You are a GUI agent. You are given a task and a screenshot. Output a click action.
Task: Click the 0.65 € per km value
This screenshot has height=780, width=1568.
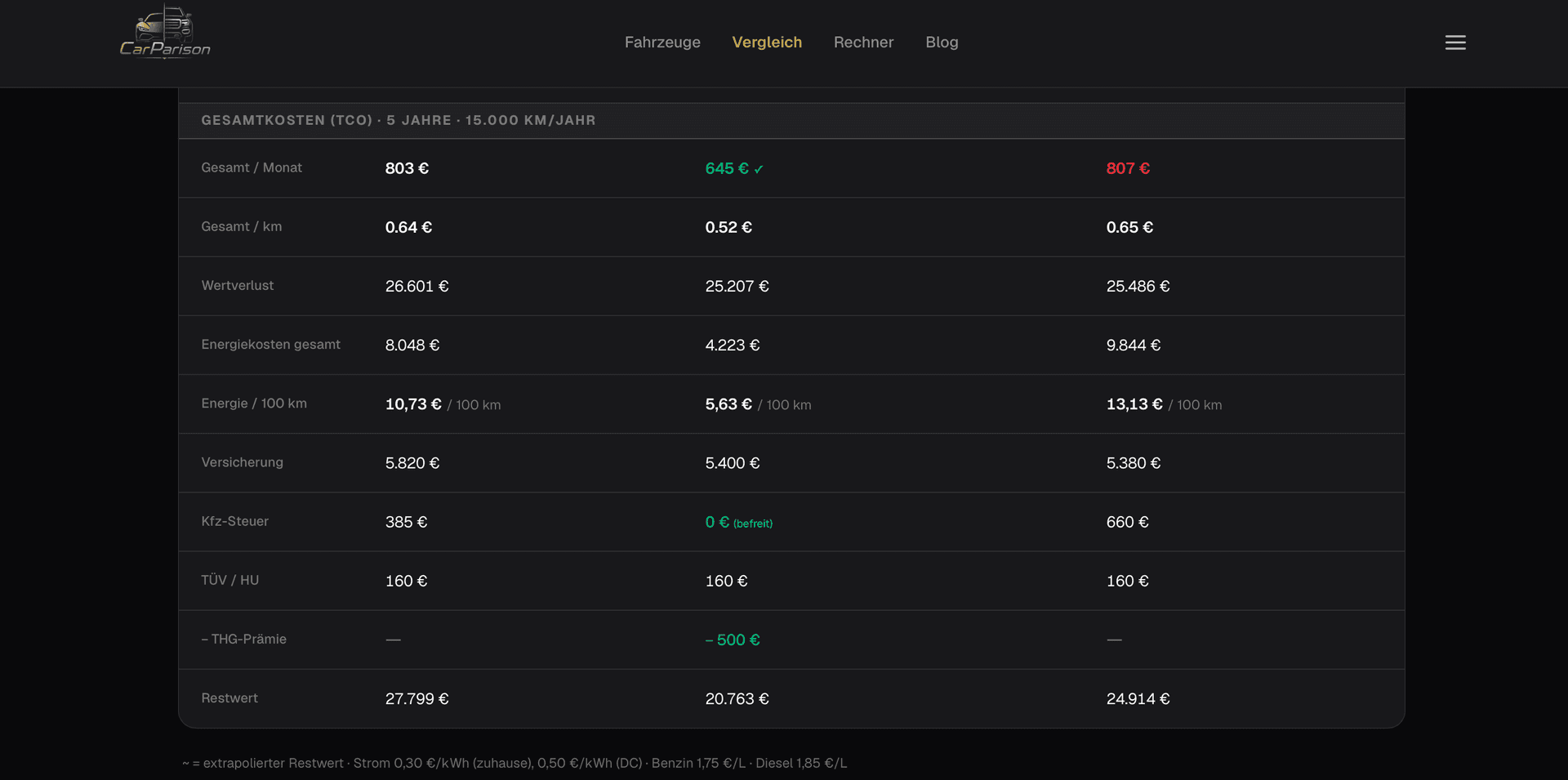(x=1129, y=227)
